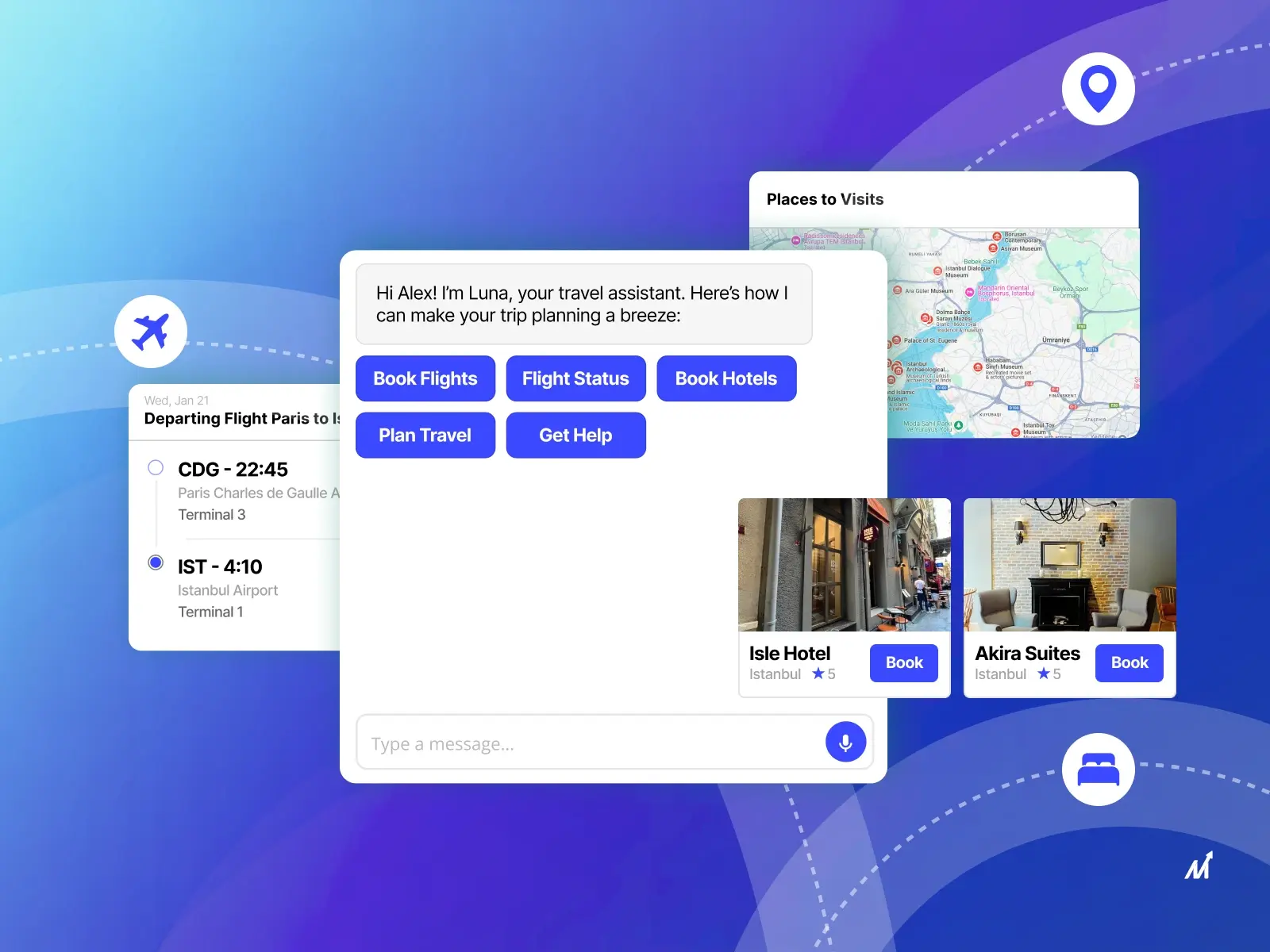Focus the Type a message input field
The width and height of the screenshot is (1270, 952).
coord(587,743)
